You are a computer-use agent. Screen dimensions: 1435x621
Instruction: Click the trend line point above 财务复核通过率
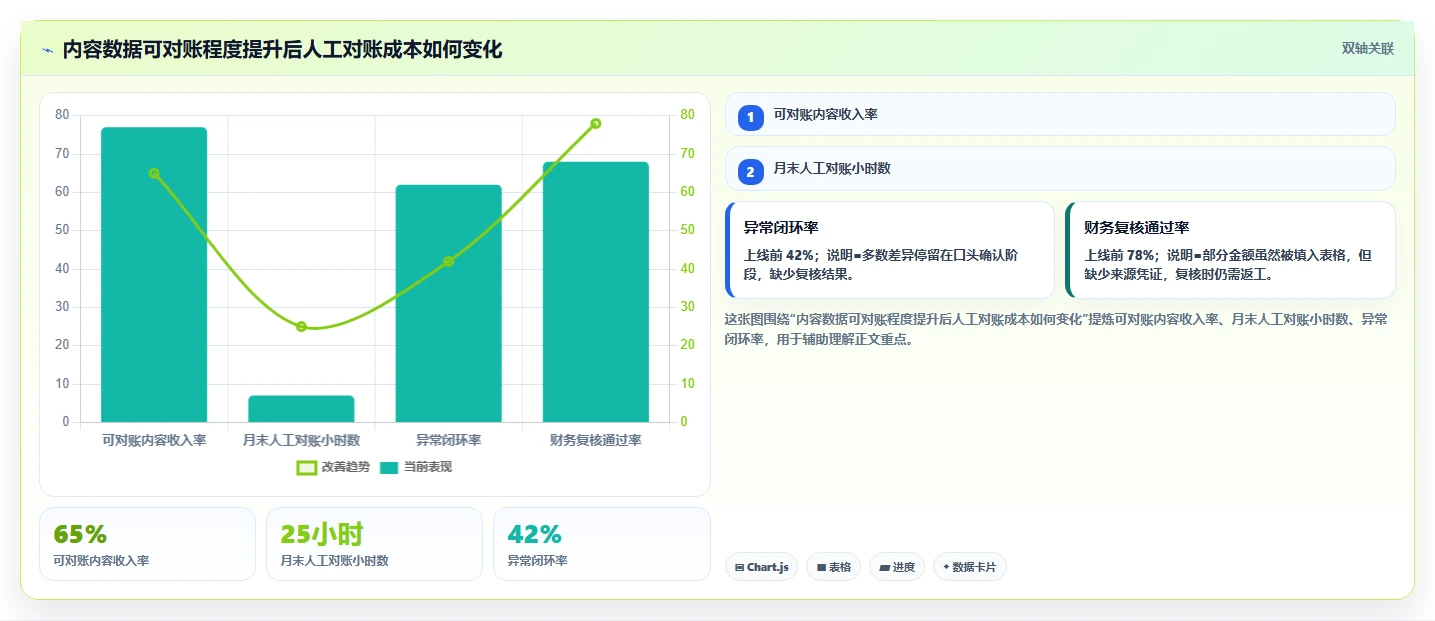coord(596,124)
